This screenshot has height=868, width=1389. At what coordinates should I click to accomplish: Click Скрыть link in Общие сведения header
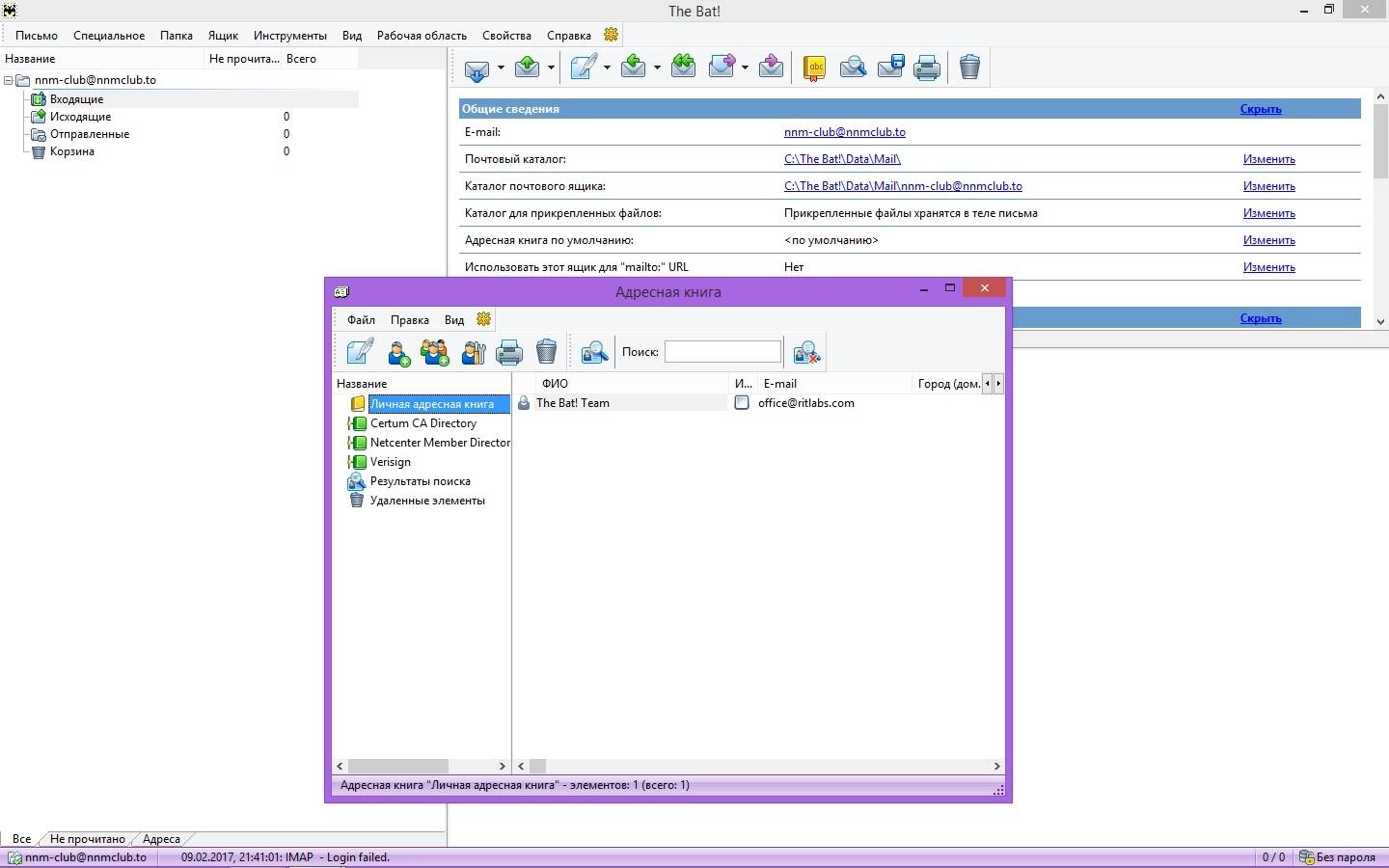[x=1261, y=109]
